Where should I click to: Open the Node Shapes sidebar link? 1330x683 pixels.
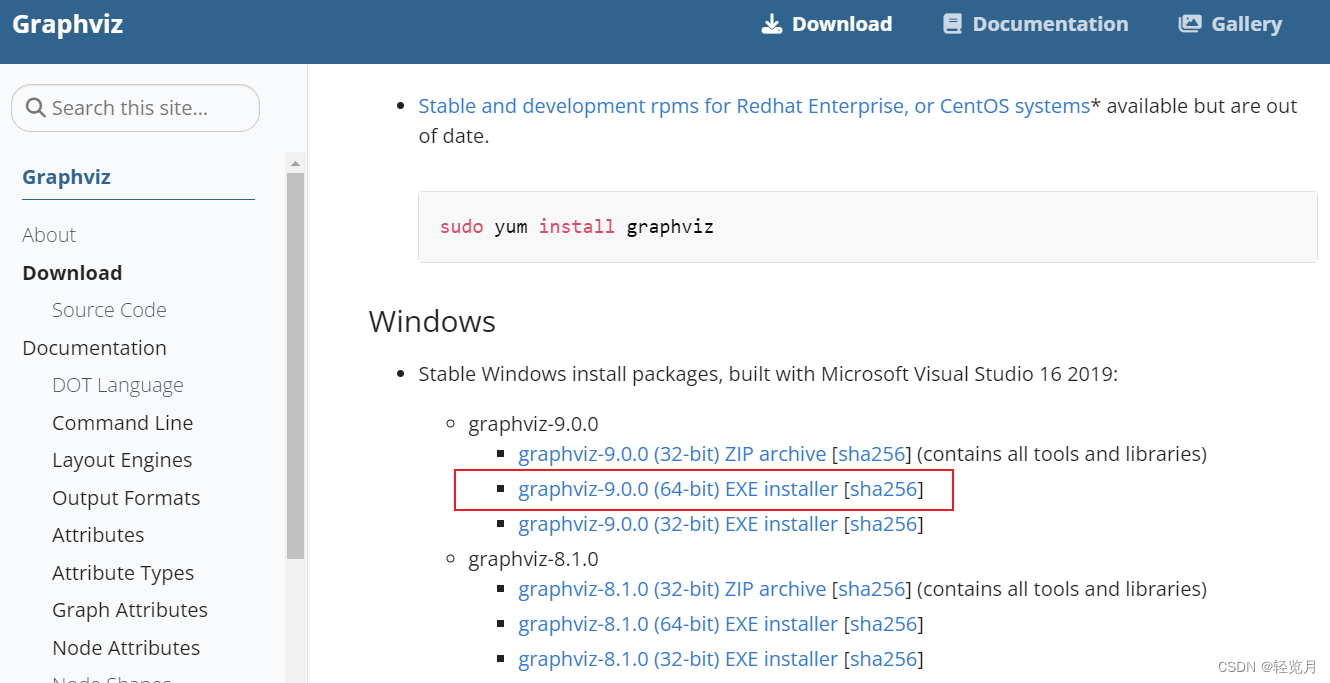(x=110, y=678)
